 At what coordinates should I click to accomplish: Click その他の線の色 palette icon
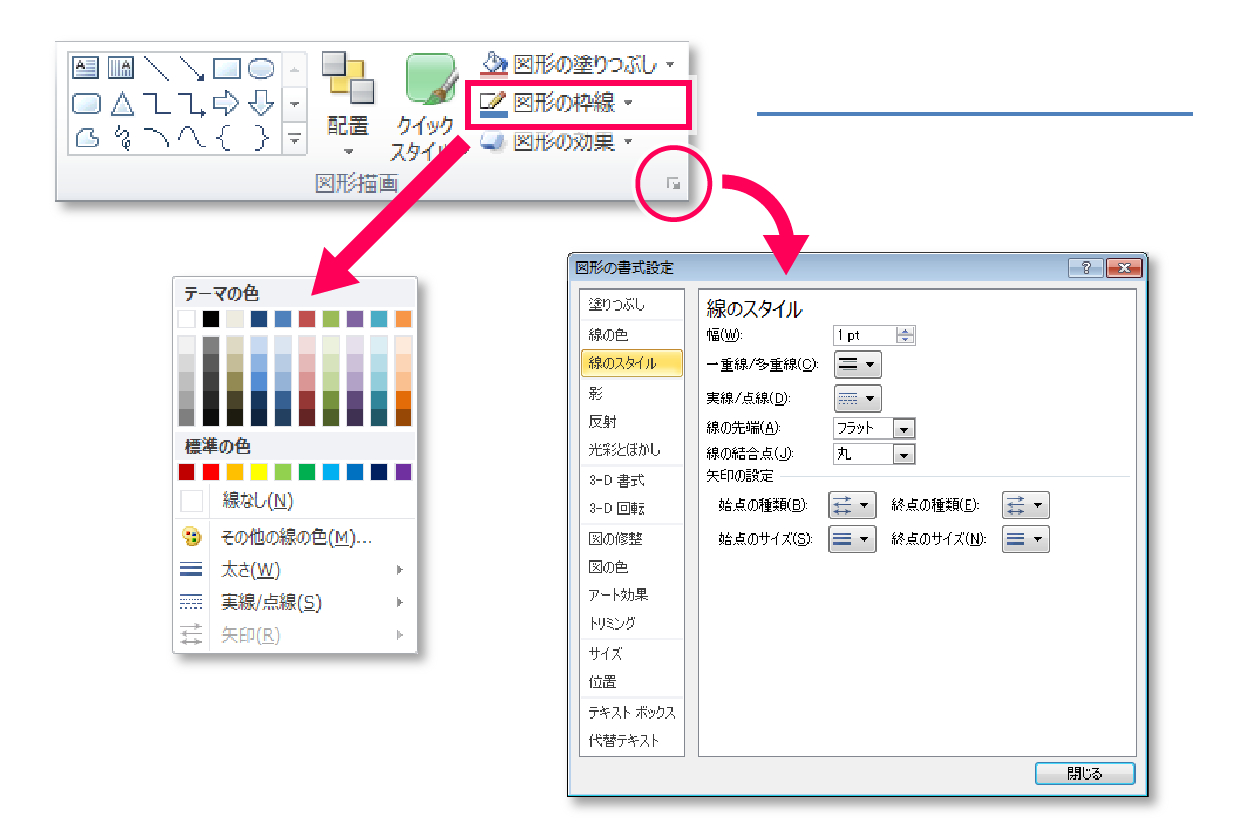click(x=192, y=537)
